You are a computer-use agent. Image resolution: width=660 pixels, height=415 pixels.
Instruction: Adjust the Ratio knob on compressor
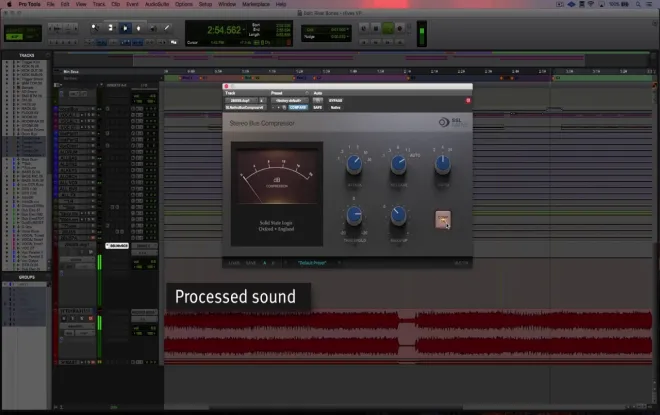[x=442, y=165]
